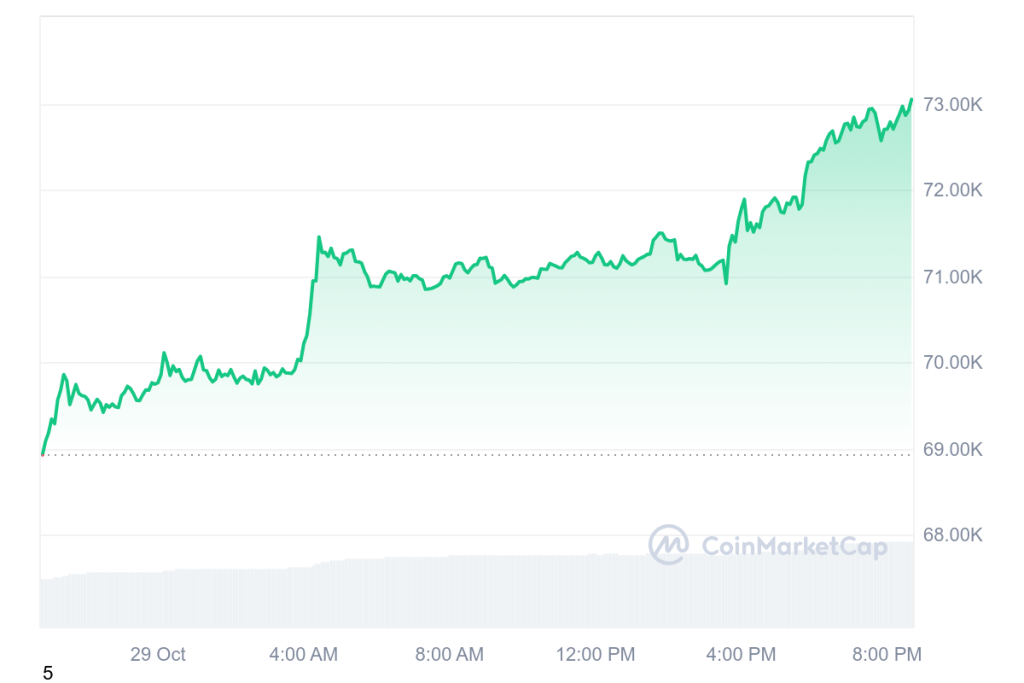1024x683 pixels.
Task: Click the 68.00K price axis label
Action: coord(953,535)
